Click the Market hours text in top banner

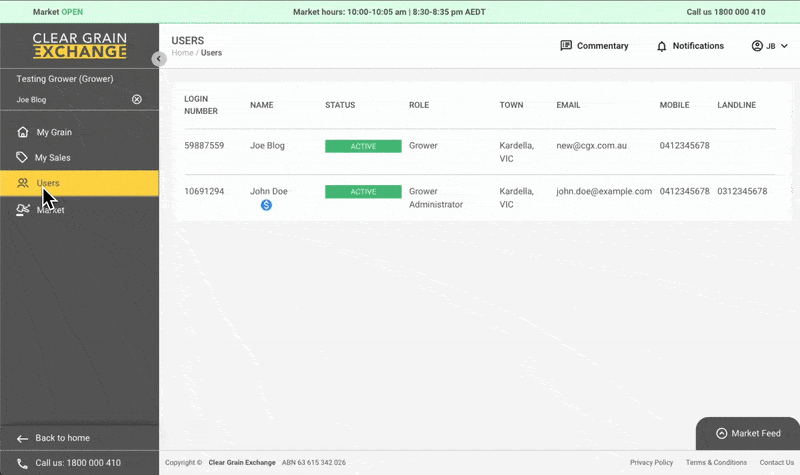tap(389, 12)
